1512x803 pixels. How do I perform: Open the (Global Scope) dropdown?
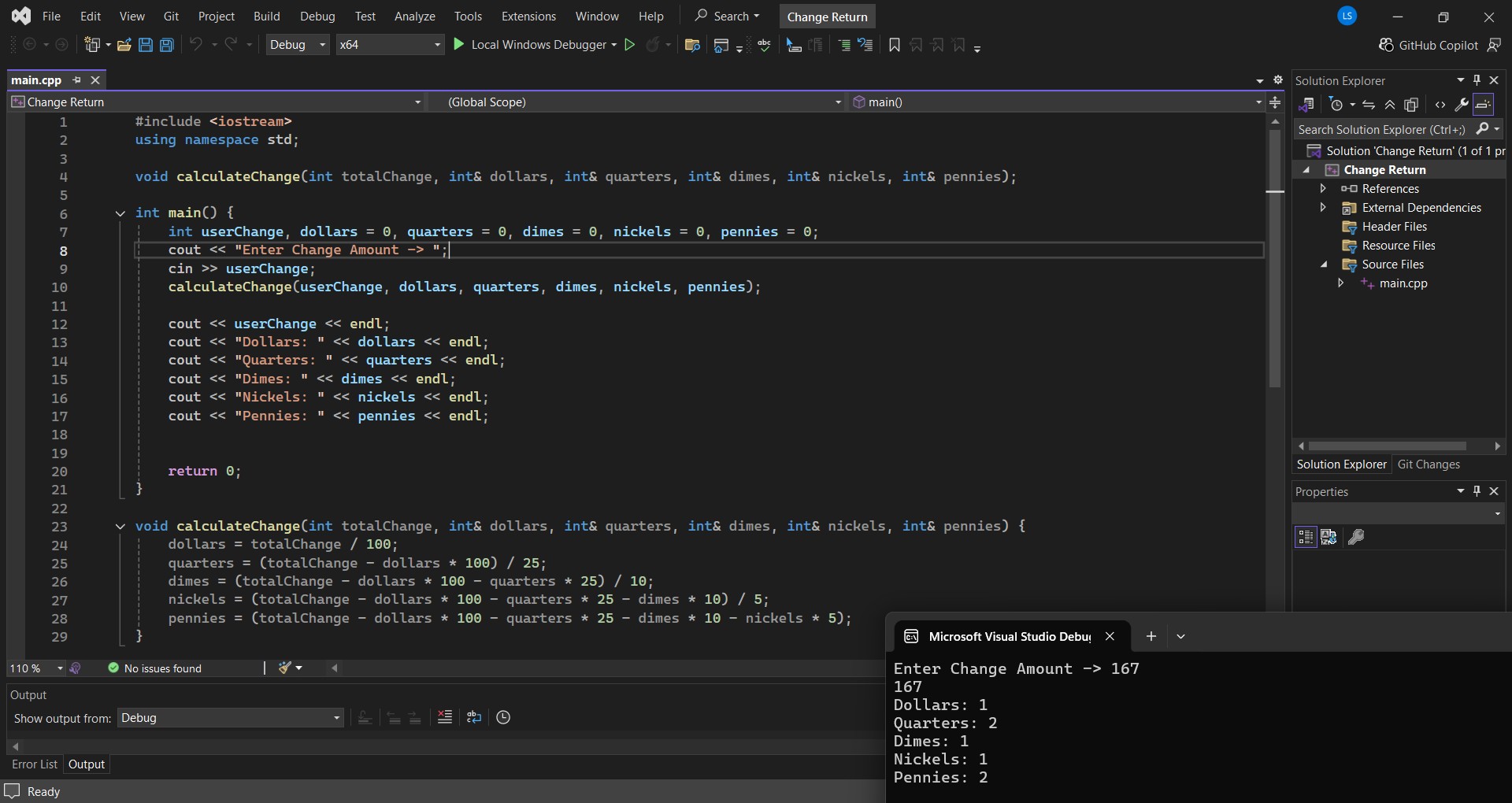(x=636, y=102)
